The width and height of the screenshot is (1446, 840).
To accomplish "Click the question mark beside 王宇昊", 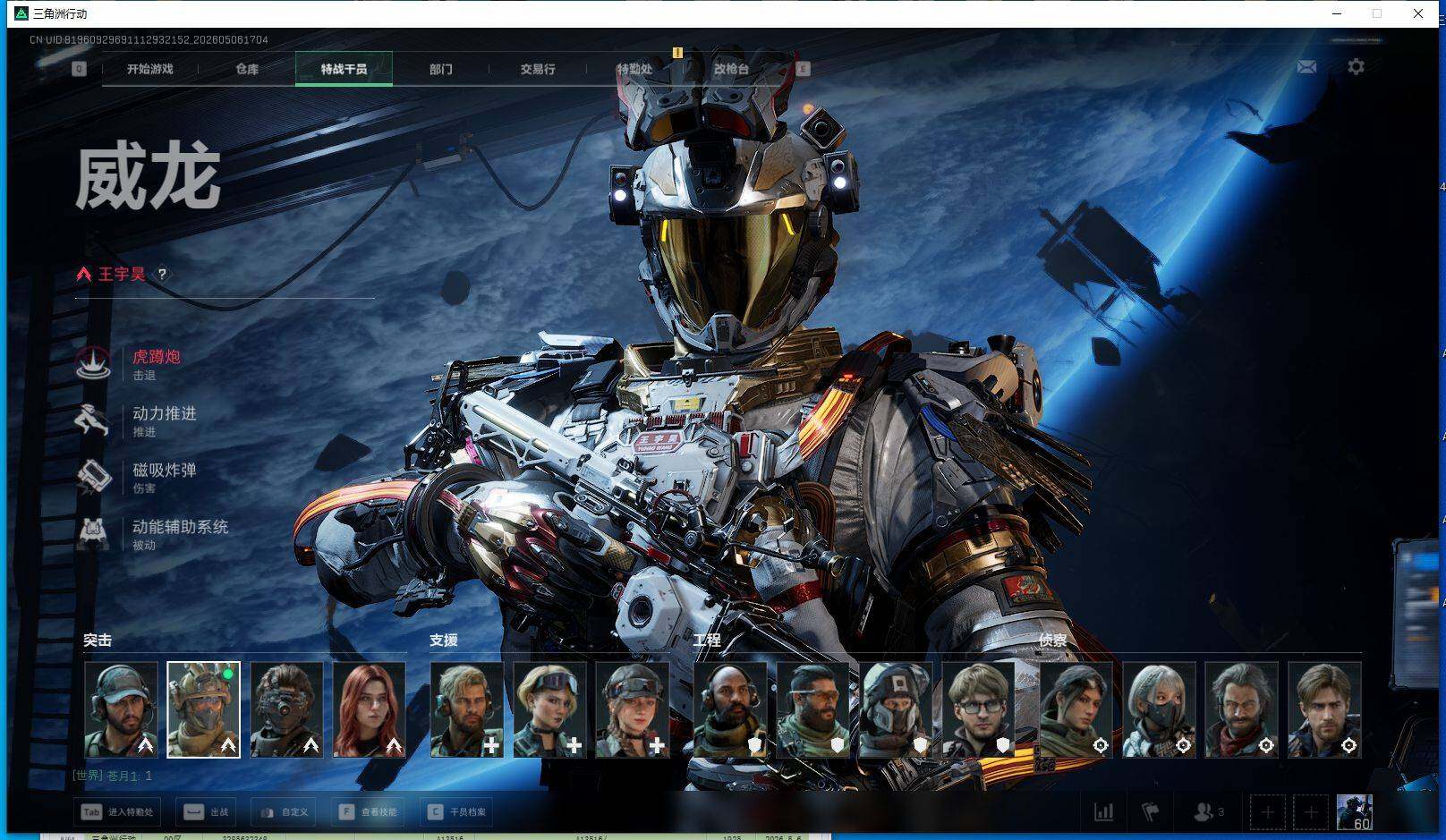I will tap(162, 274).
